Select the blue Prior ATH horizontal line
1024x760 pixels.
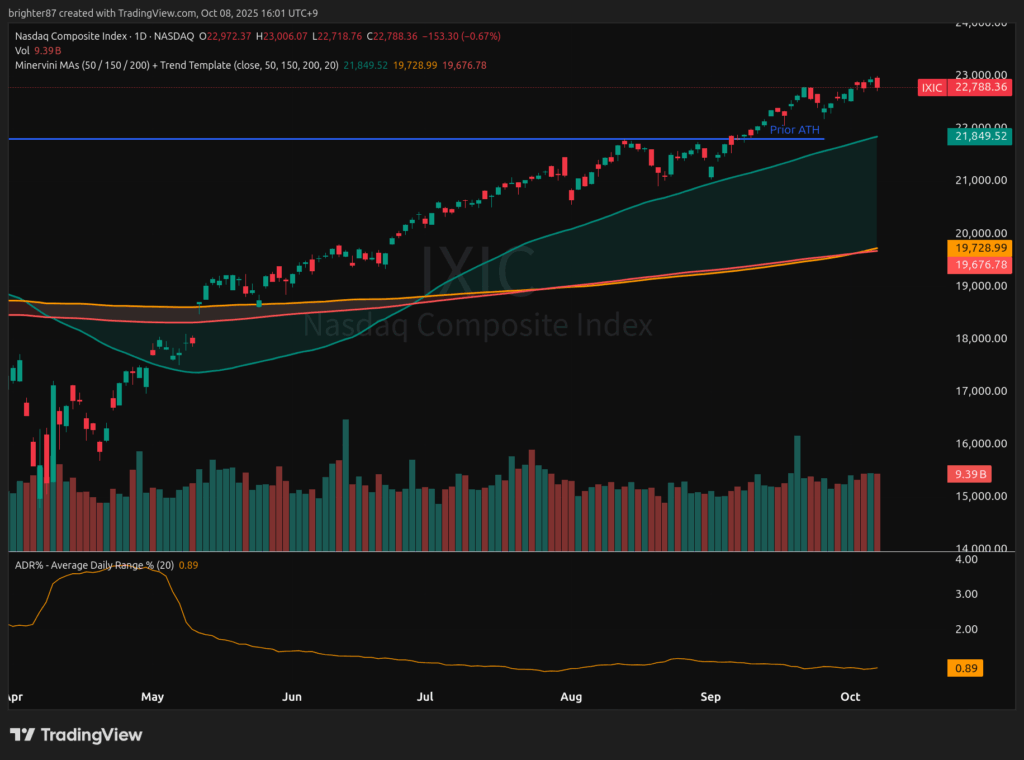point(300,138)
